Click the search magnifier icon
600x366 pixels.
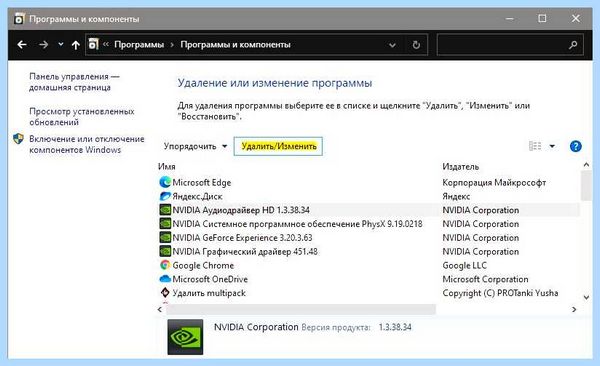point(573,45)
